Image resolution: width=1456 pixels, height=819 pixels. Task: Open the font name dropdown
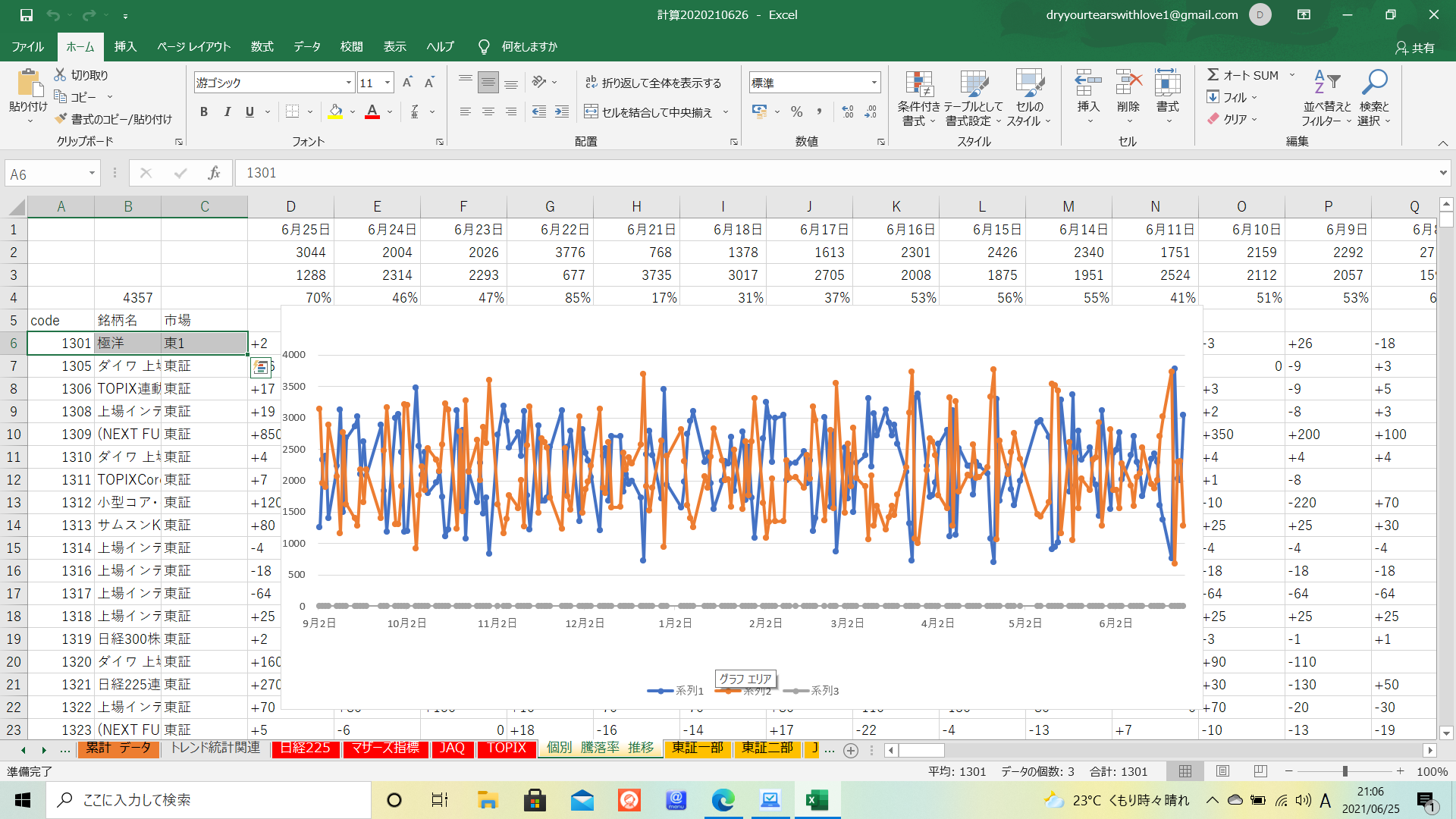pos(349,83)
